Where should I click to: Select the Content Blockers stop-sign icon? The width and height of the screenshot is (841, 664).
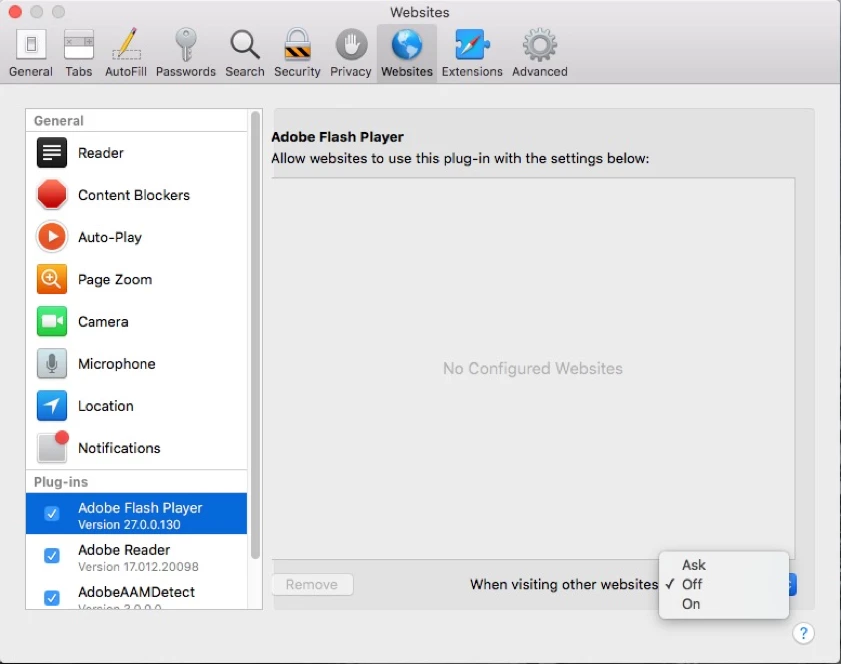tap(51, 195)
